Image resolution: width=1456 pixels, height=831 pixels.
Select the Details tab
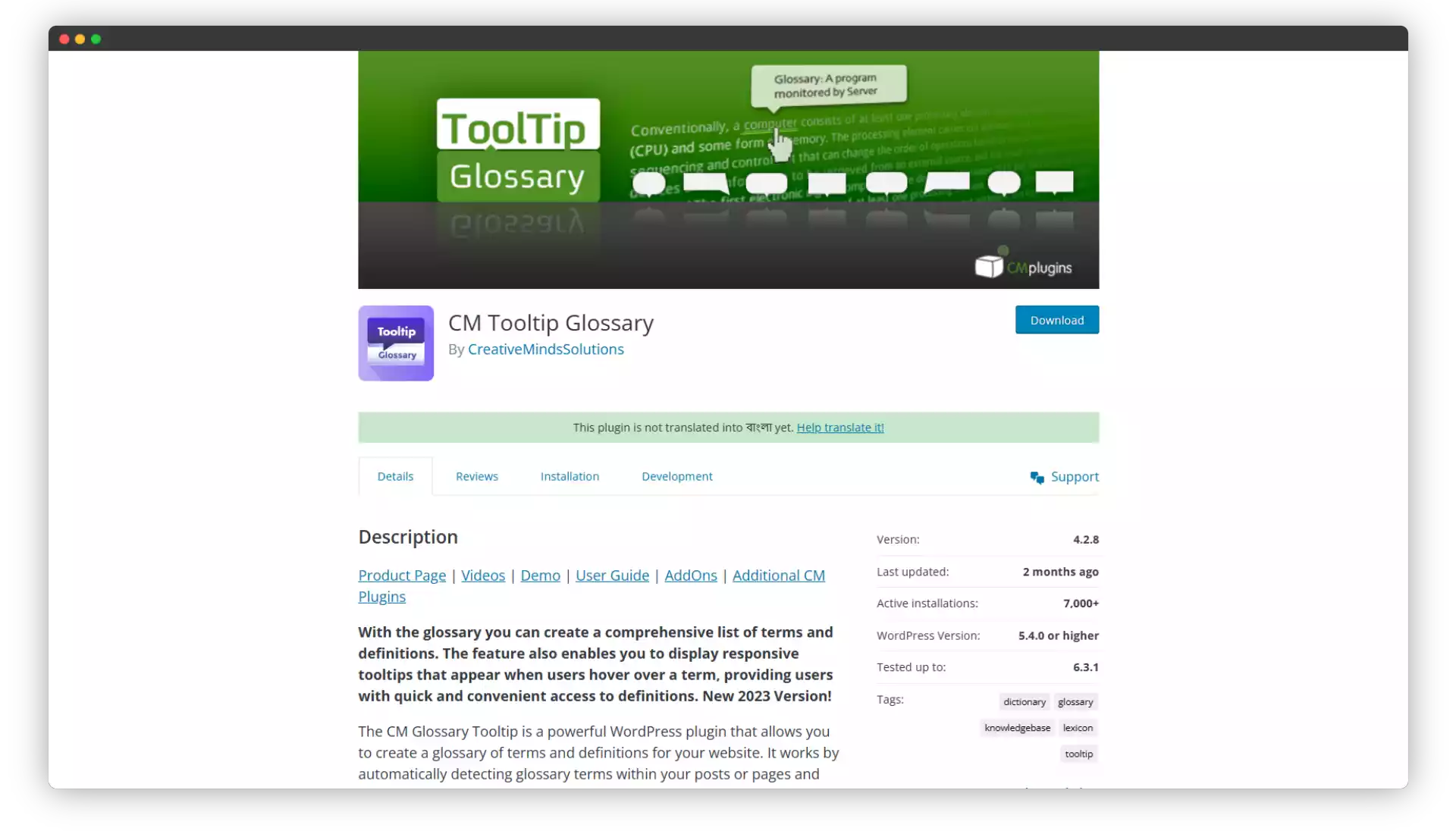tap(394, 475)
